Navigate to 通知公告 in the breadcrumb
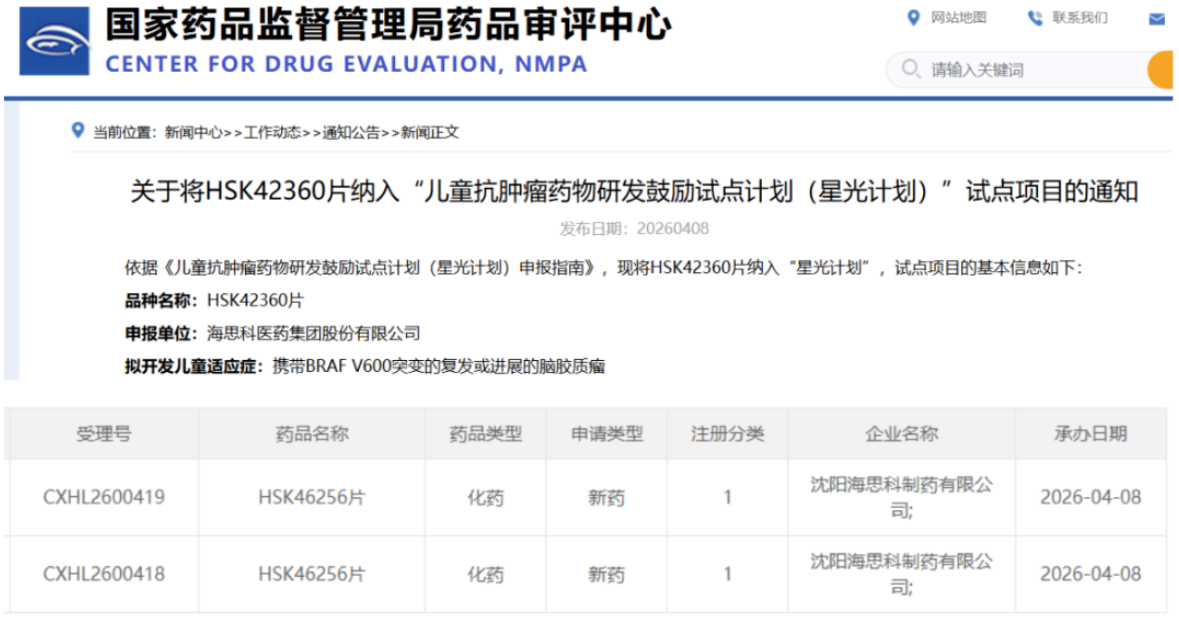Screen dimensions: 1179x623 pos(351,132)
